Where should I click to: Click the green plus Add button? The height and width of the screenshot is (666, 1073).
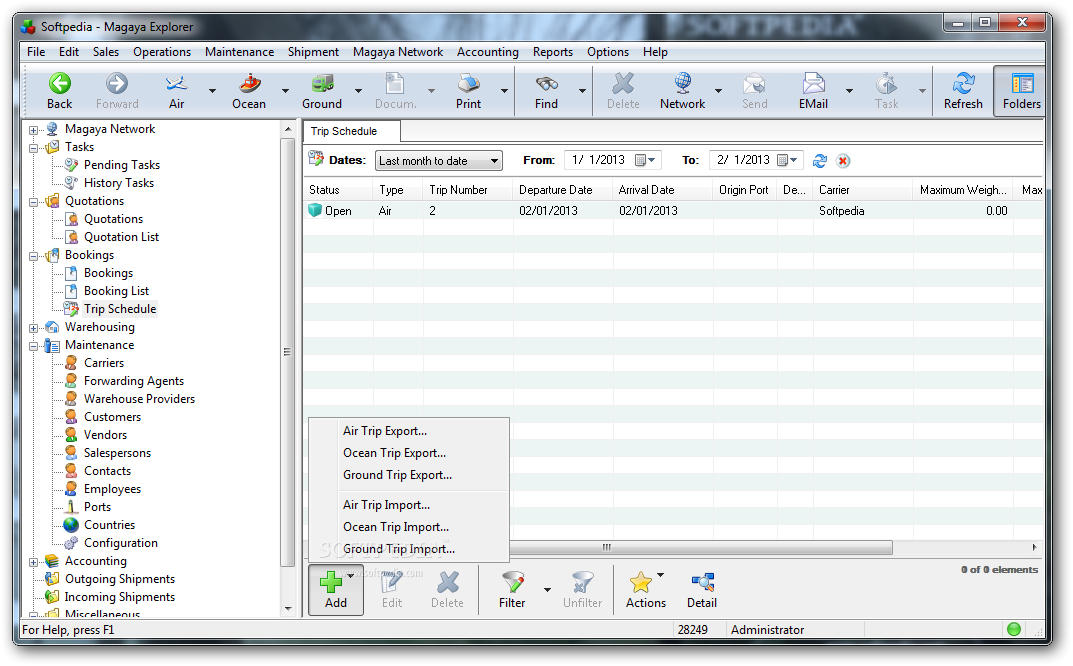(x=336, y=590)
